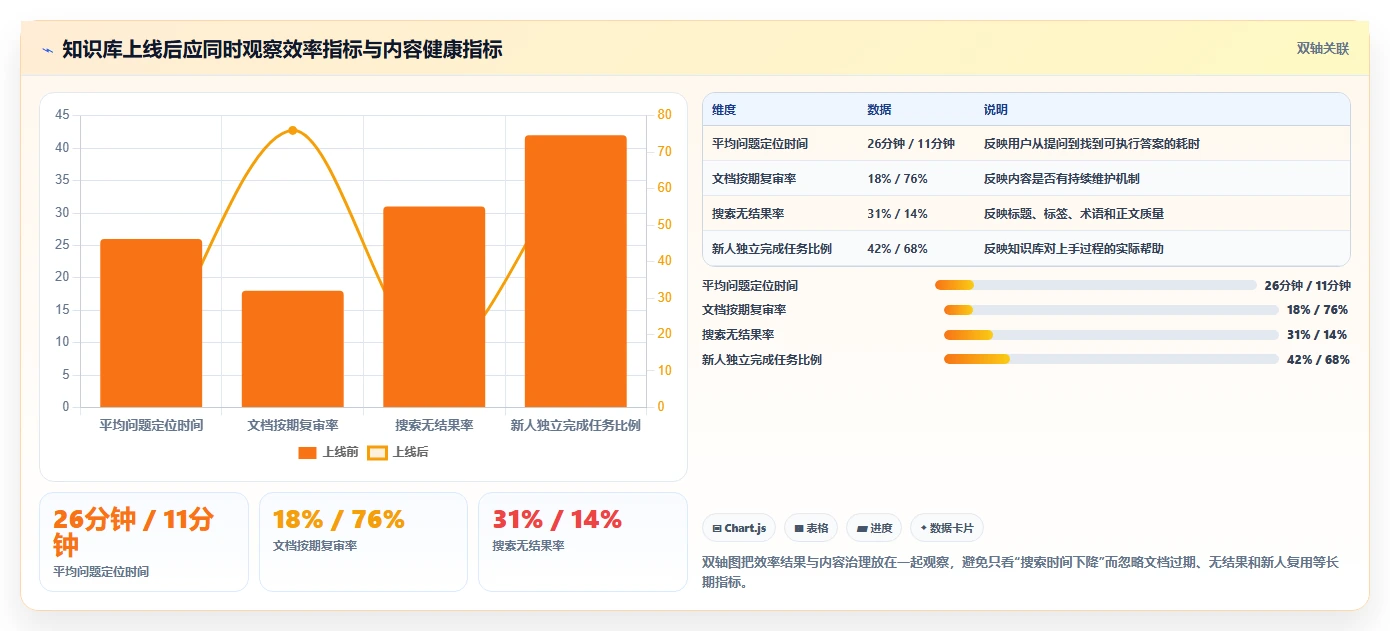Open the 26分钟 / 11分钟 data card
The height and width of the screenshot is (631, 1390).
pyautogui.click(x=144, y=542)
